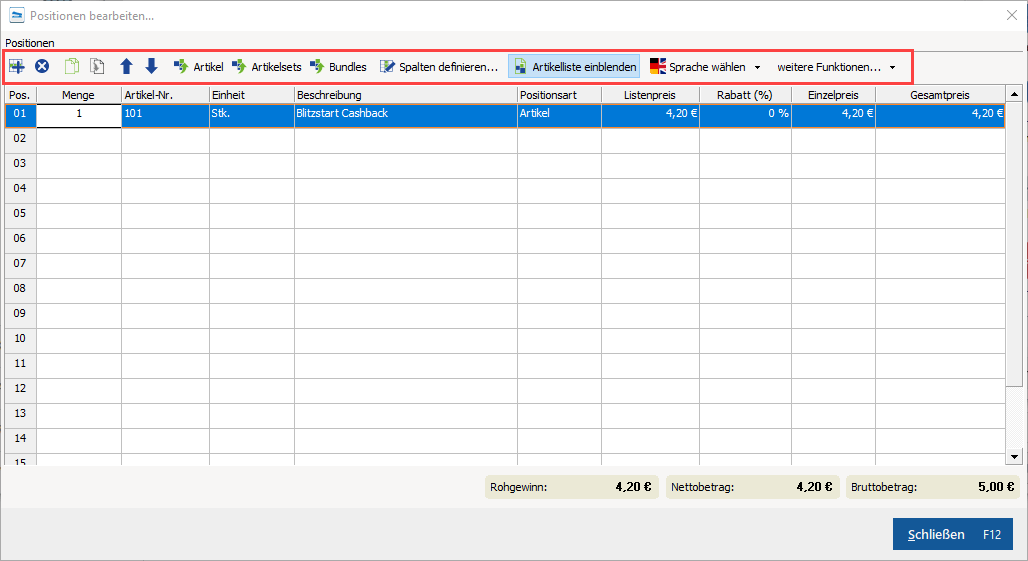1028x561 pixels.
Task: Click the Schließen button
Action: [953, 534]
